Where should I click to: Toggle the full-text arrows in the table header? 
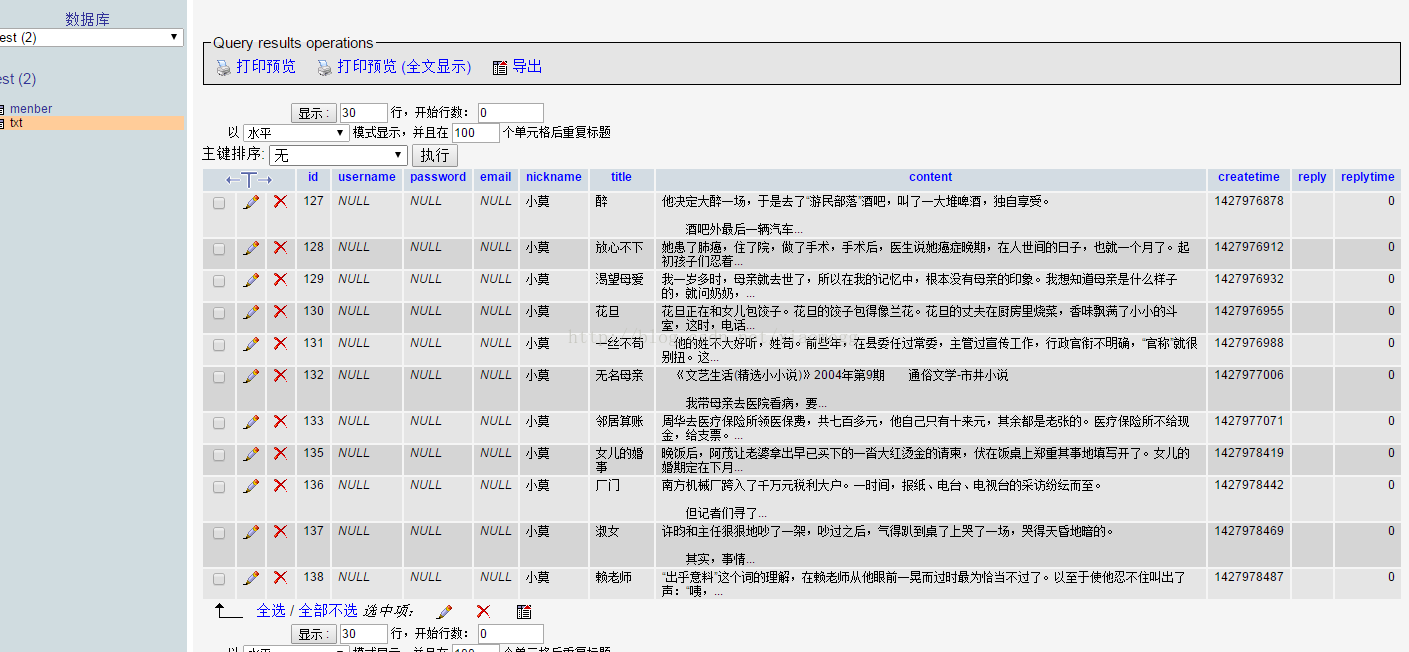tap(249, 179)
